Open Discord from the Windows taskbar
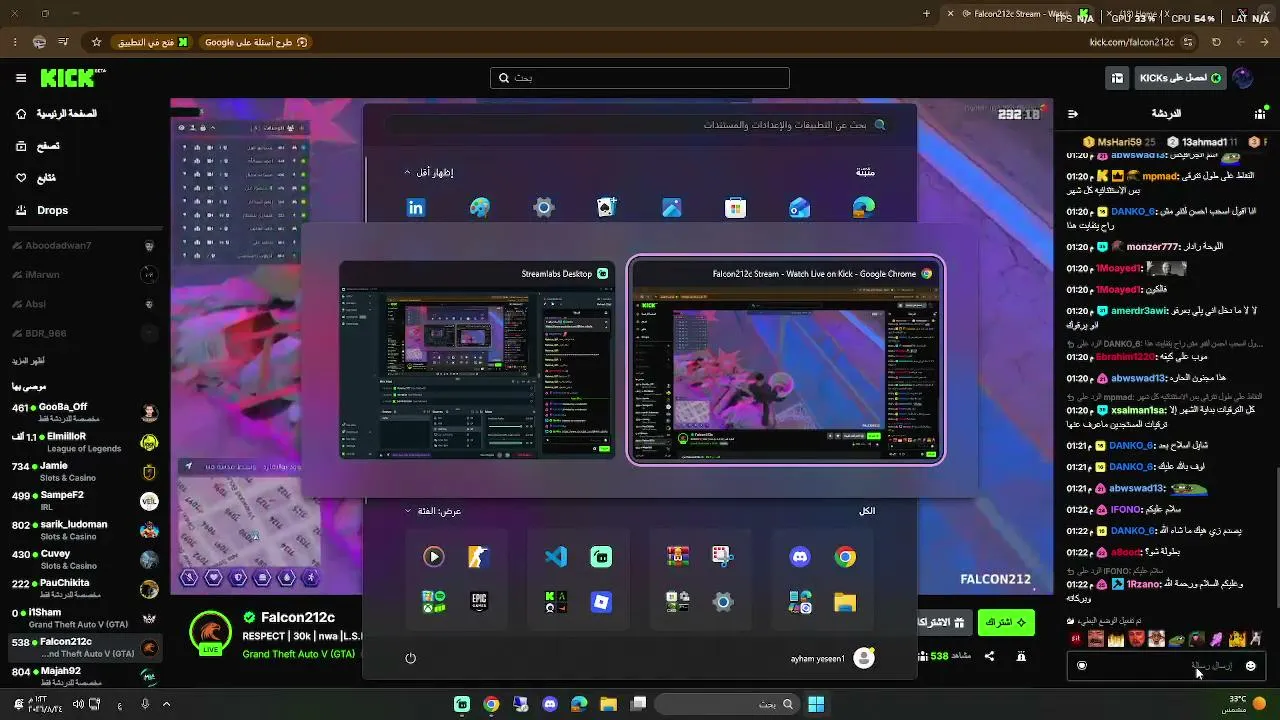This screenshot has height=720, width=1280. point(549,704)
